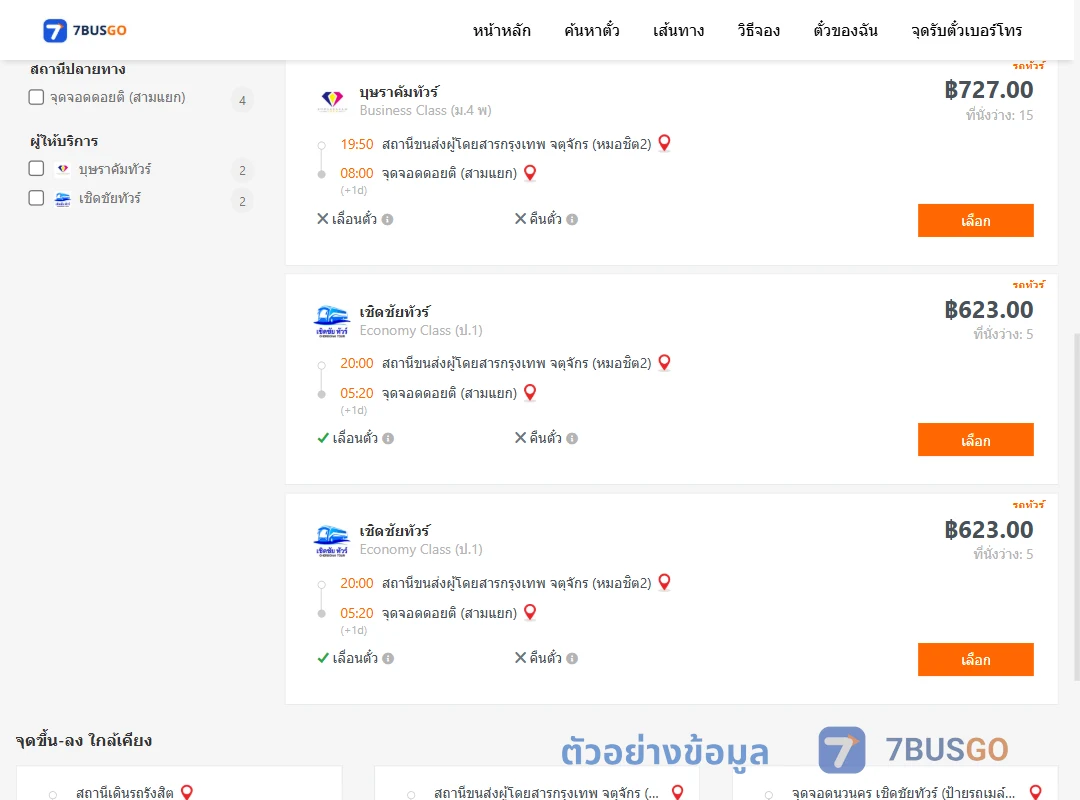Click reschedule info icon in third card
The width and height of the screenshot is (1080, 800).
point(388,658)
